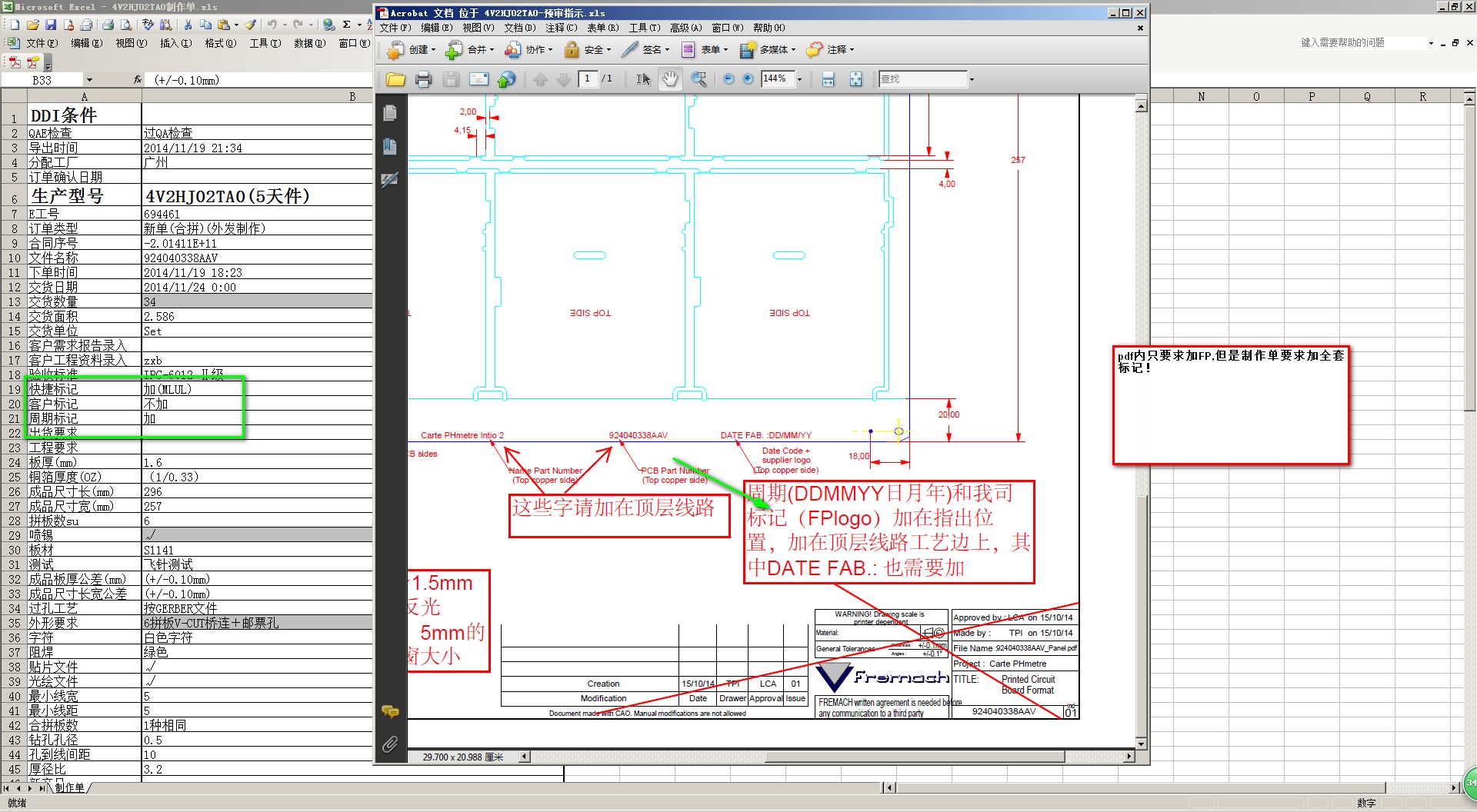The image size is (1477, 812).
Task: Run Excel's Spelling check icon
Action: tap(148, 25)
